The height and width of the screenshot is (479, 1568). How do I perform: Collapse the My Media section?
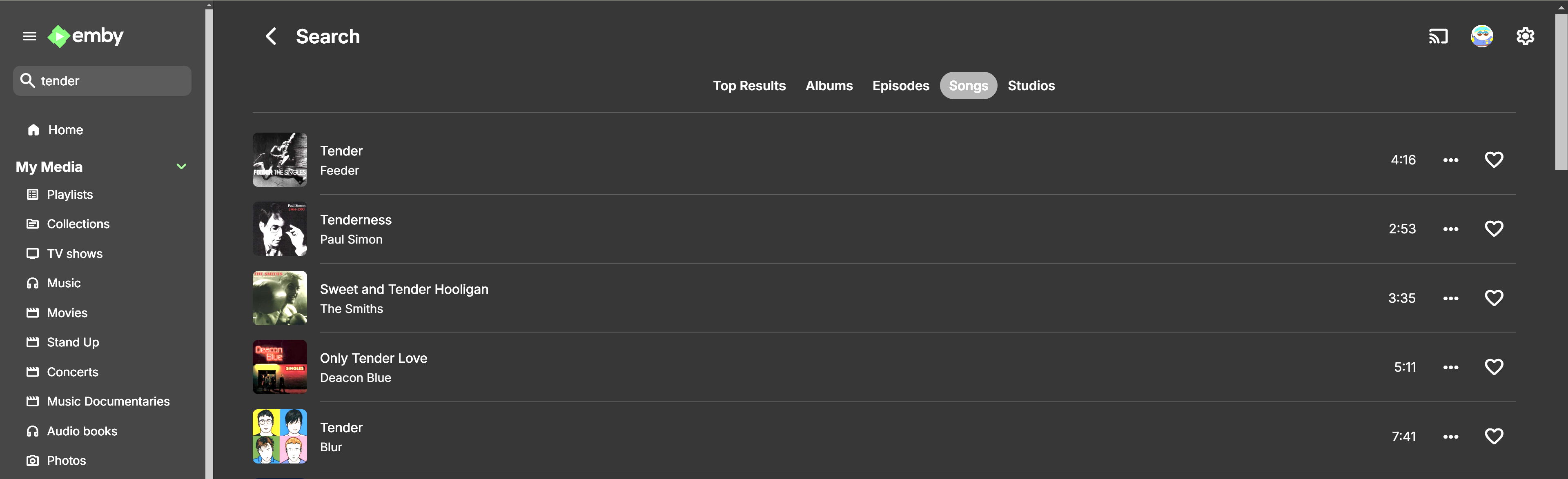coord(181,166)
